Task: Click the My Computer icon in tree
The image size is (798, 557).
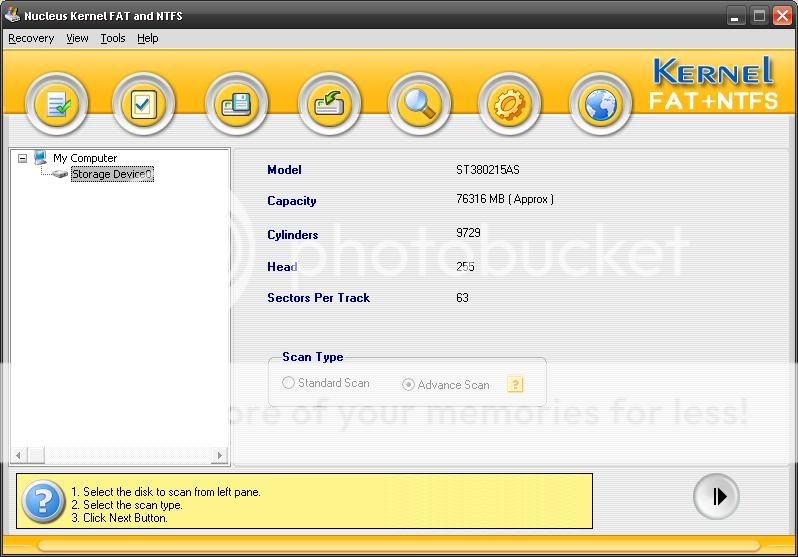Action: coord(41,157)
